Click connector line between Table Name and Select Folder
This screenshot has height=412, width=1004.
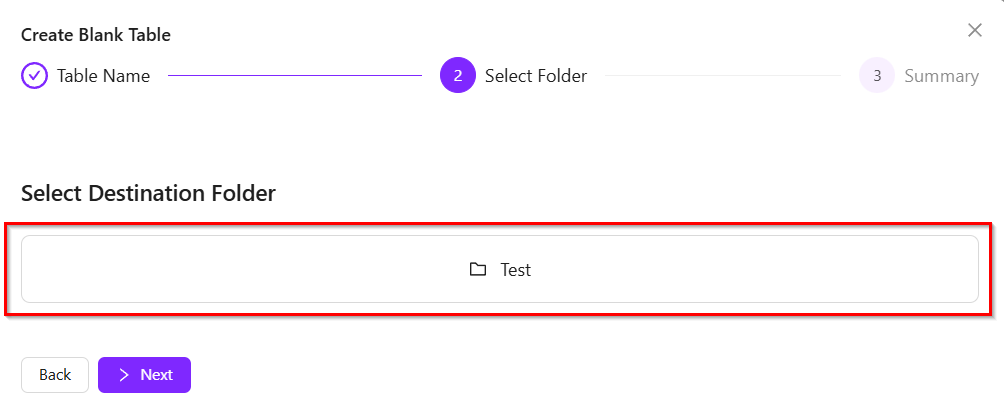[x=295, y=76]
